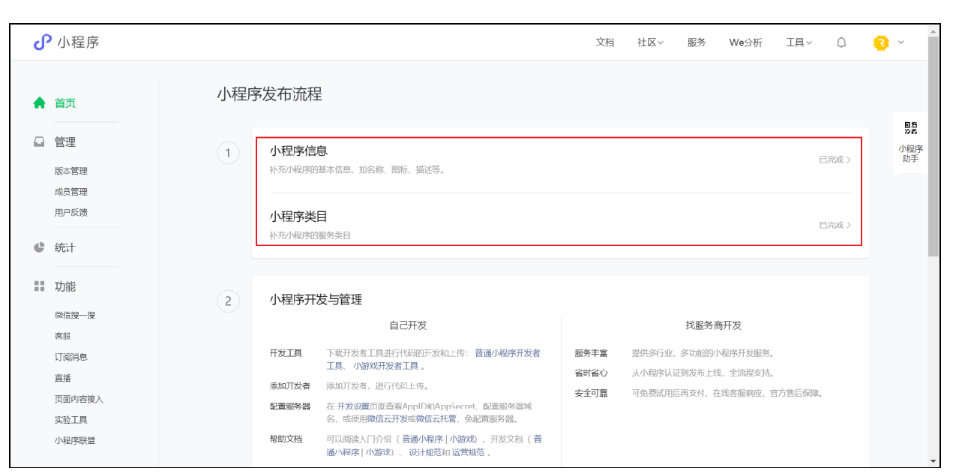Open 小程序联盟 in the sidebar
This screenshot has height=472, width=970.
click(75, 440)
